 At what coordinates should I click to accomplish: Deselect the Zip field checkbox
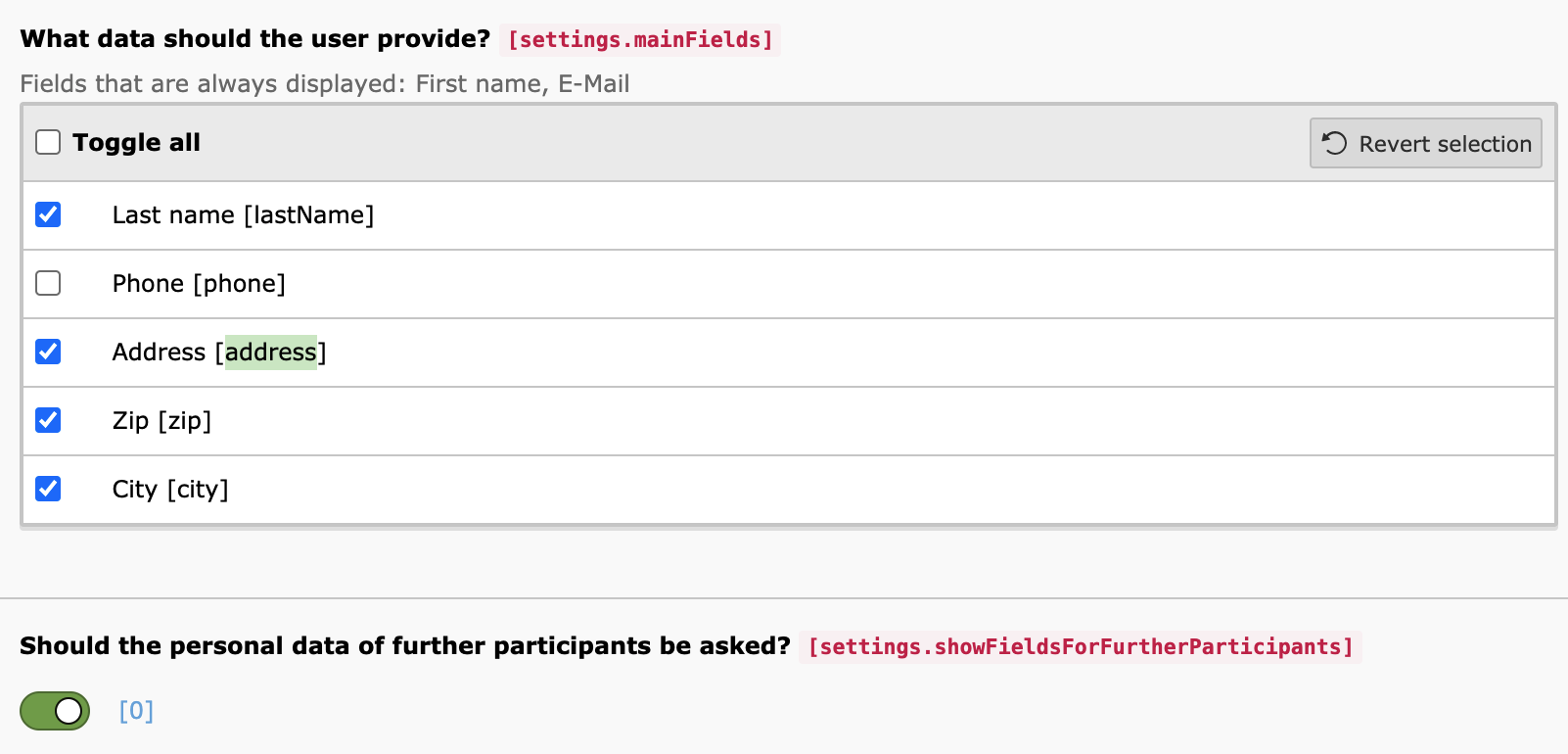click(x=48, y=420)
